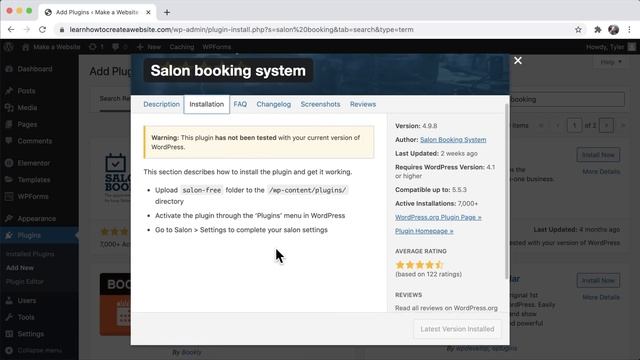Click the Salon booking system modal title

[228, 71]
